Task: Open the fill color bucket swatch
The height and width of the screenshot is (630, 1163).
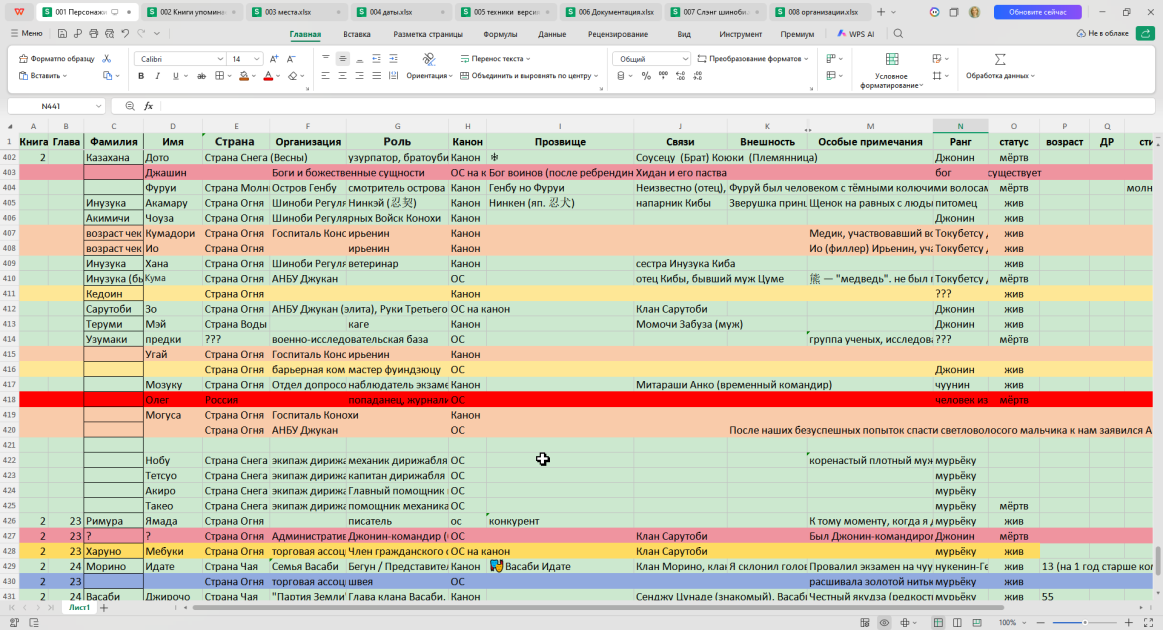Action: 243,76
